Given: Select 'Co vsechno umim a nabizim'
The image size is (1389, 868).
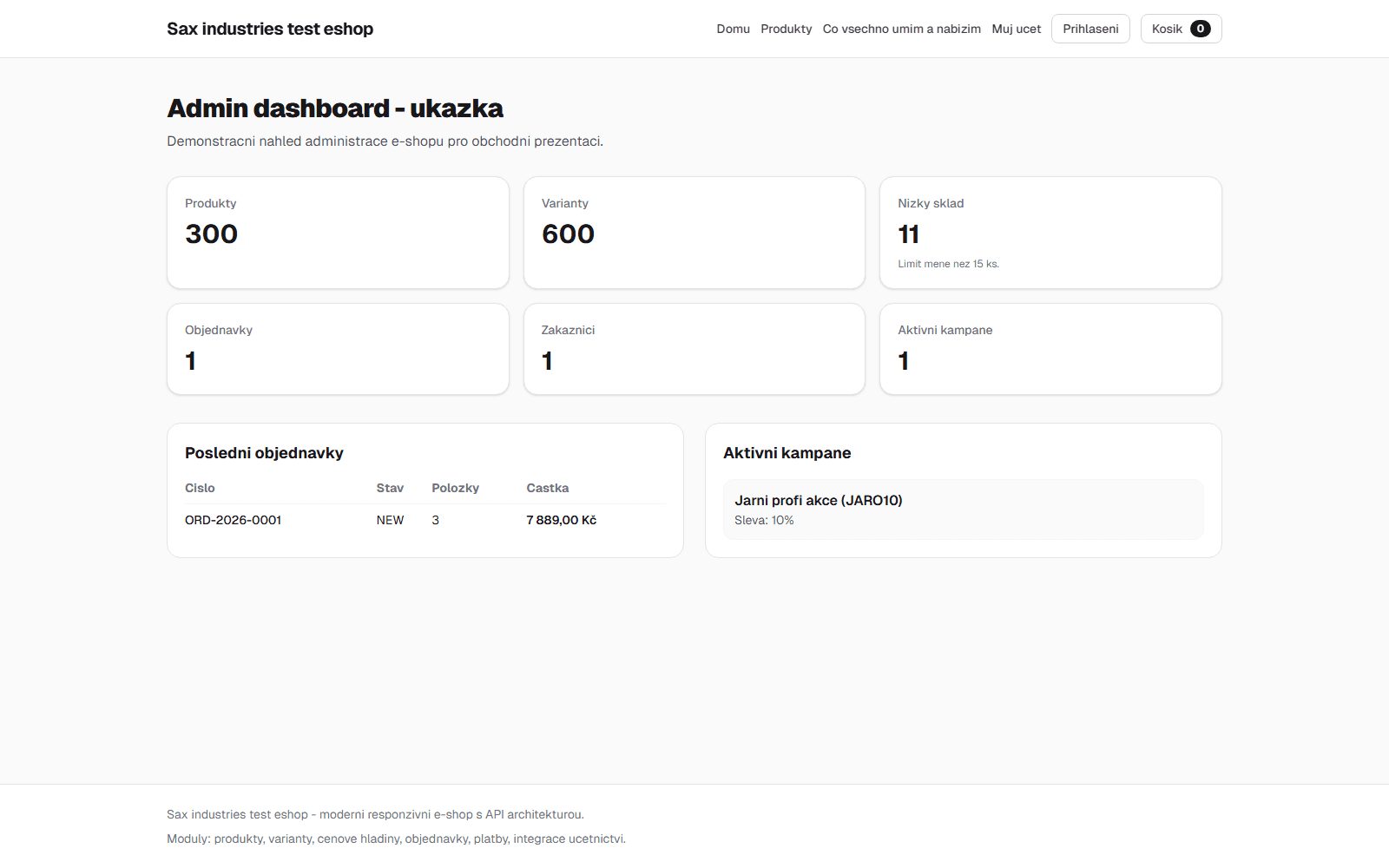Looking at the screenshot, I should click(x=902, y=29).
